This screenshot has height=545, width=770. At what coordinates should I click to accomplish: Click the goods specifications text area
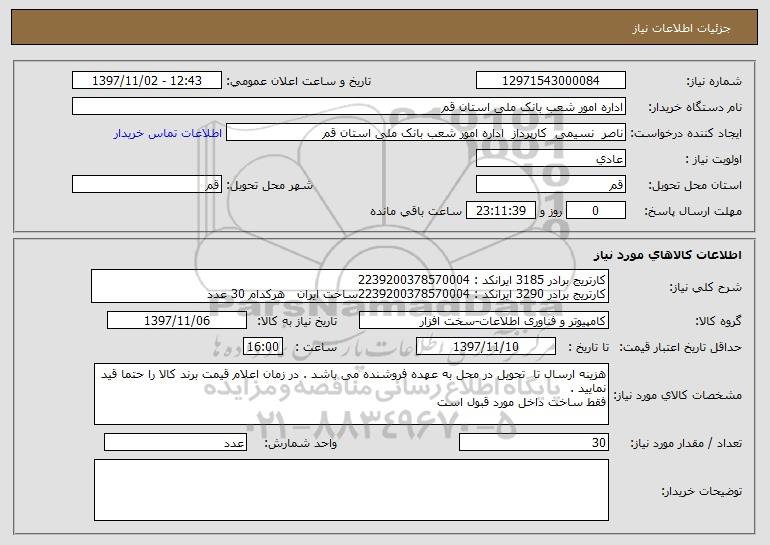tap(351, 394)
